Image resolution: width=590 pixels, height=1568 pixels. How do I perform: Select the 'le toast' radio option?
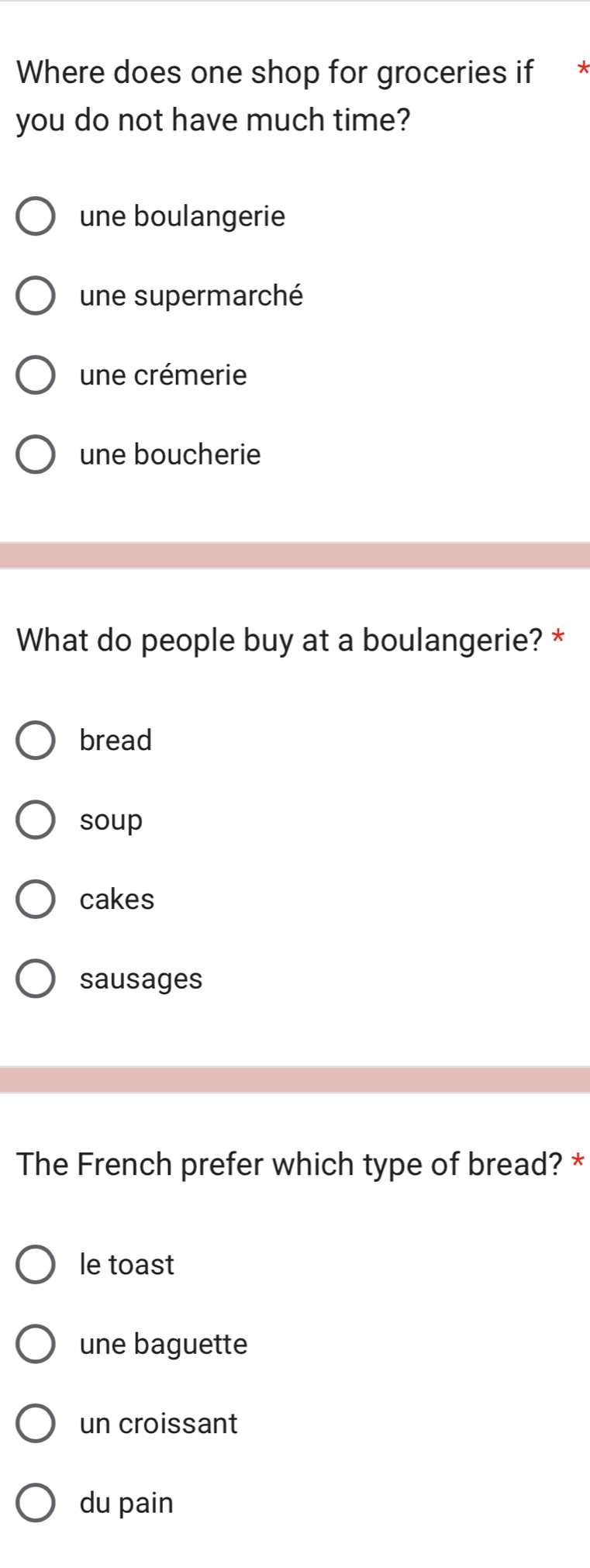coord(36,1265)
